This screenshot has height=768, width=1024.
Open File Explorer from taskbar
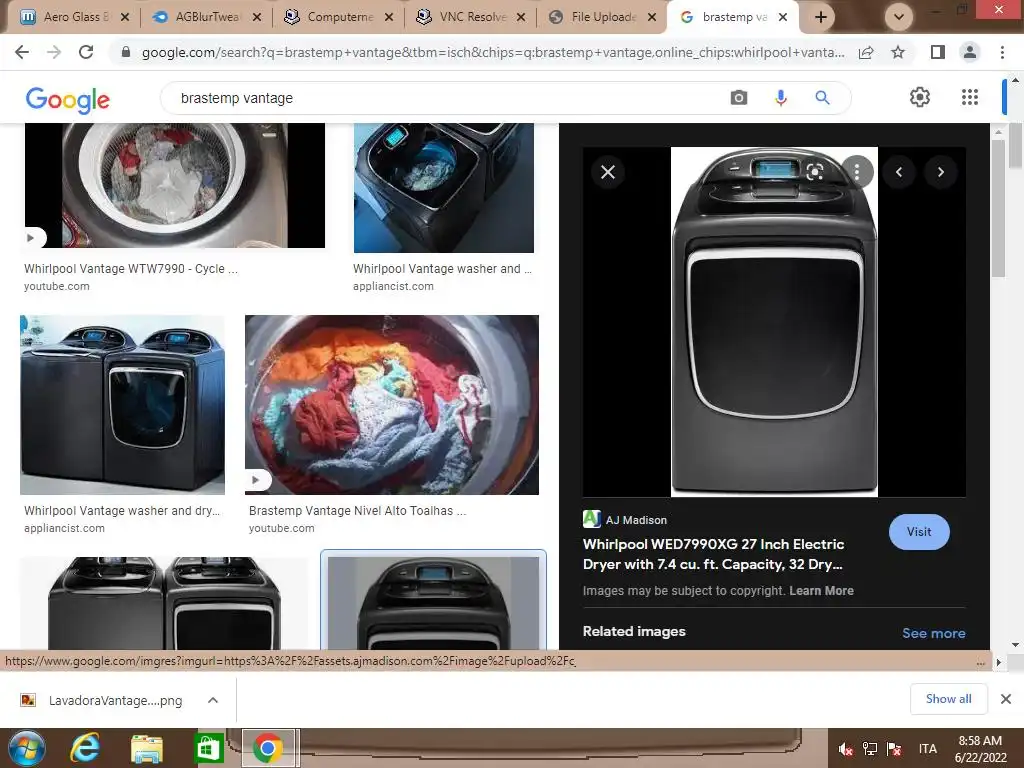pyautogui.click(x=147, y=748)
